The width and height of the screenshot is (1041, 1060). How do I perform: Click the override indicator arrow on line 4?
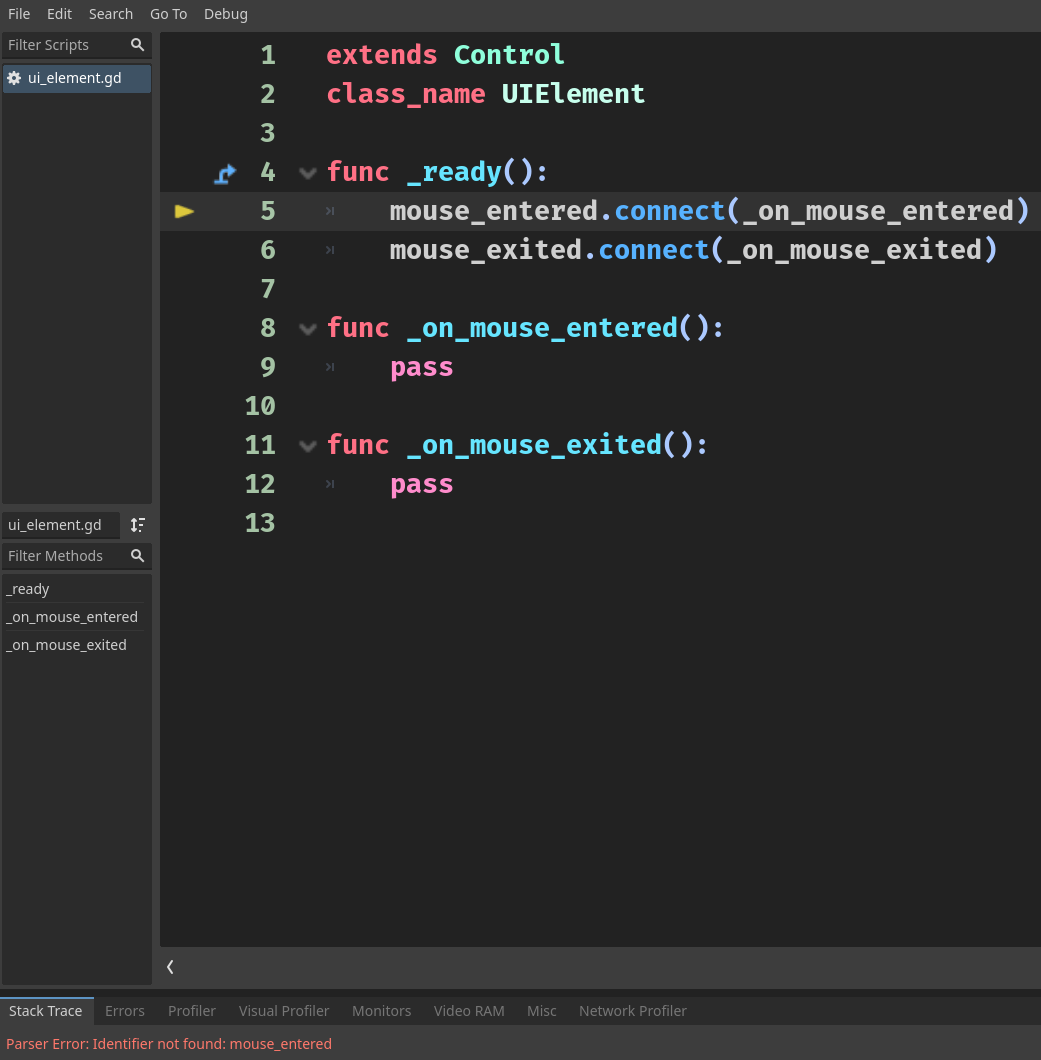point(225,172)
